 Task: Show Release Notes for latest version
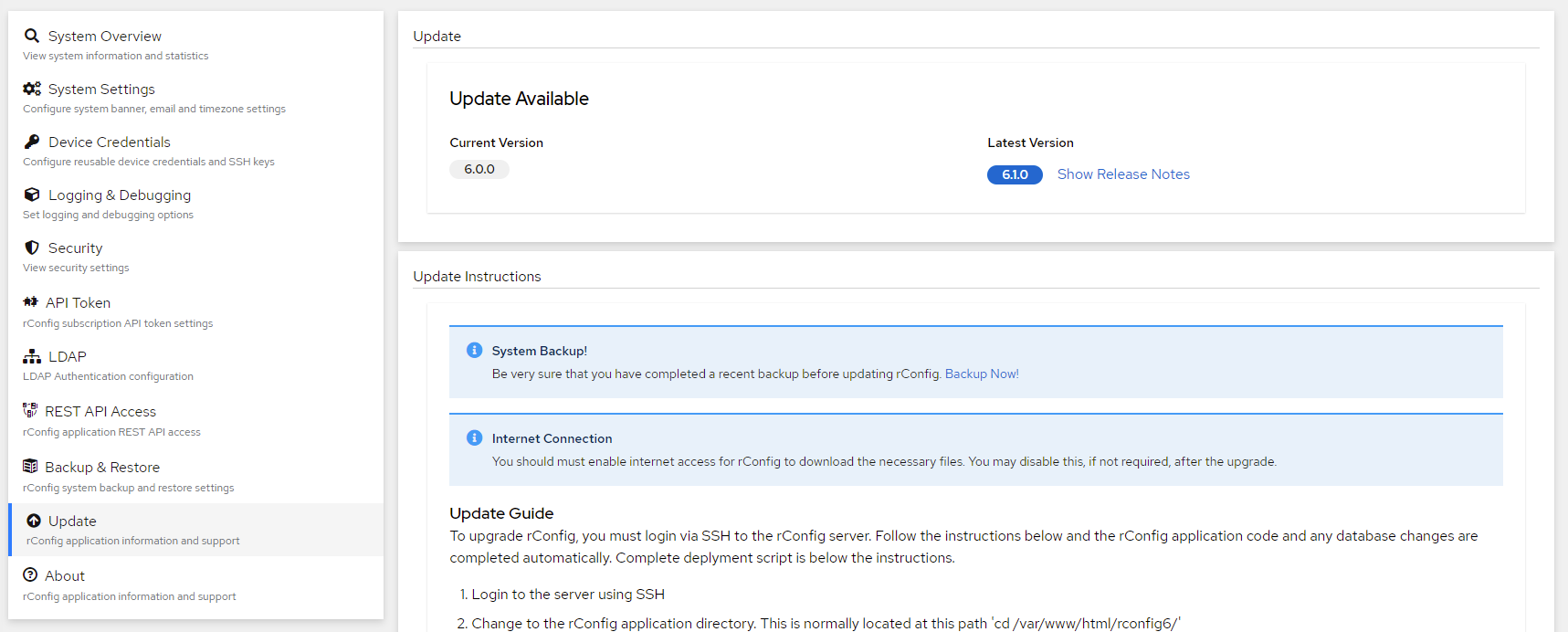(1123, 174)
